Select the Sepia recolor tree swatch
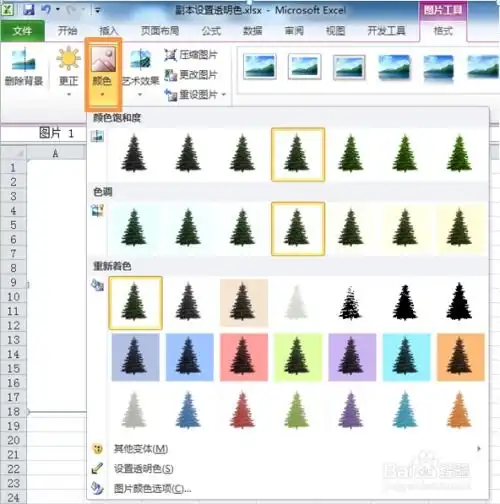The image size is (500, 504). click(243, 303)
